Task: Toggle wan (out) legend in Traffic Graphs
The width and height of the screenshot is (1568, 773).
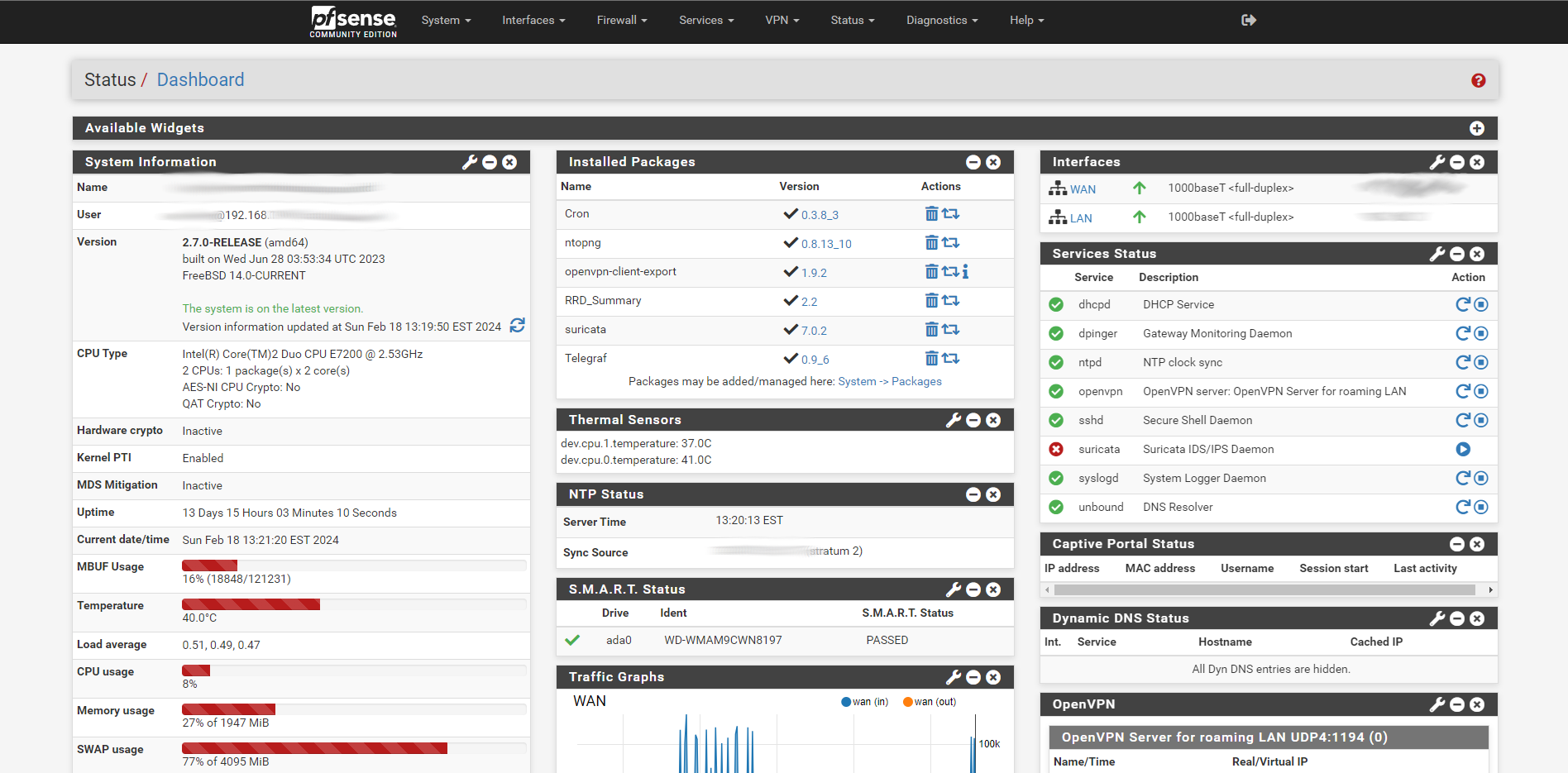Action: (930, 702)
